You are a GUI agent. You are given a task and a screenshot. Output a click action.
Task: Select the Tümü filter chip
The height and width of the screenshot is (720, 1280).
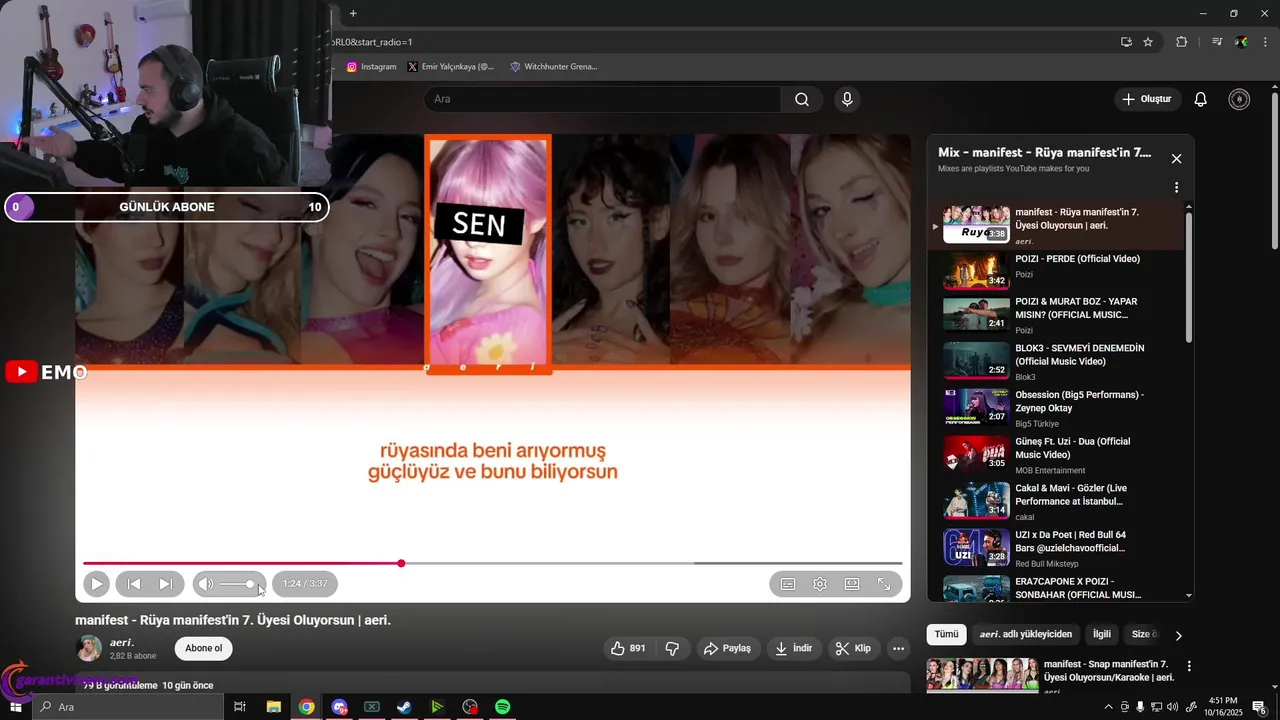[x=946, y=634]
